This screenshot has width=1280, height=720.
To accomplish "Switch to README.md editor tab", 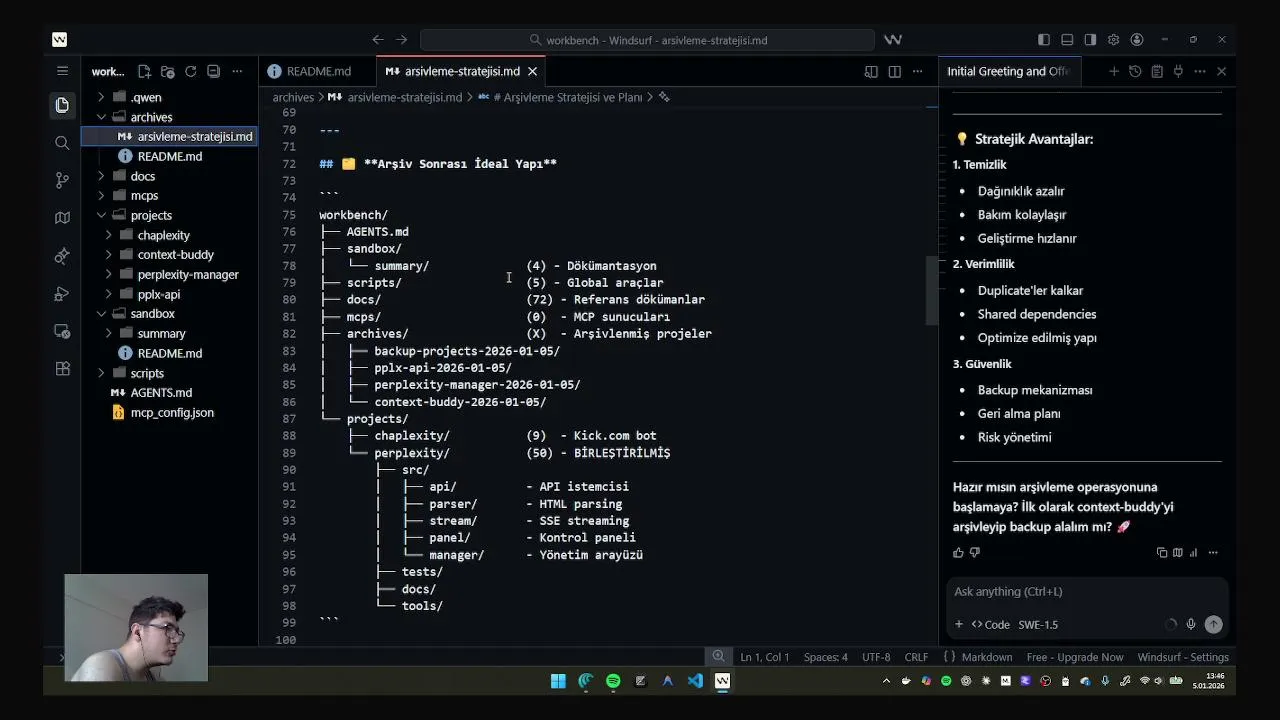I will (x=318, y=71).
